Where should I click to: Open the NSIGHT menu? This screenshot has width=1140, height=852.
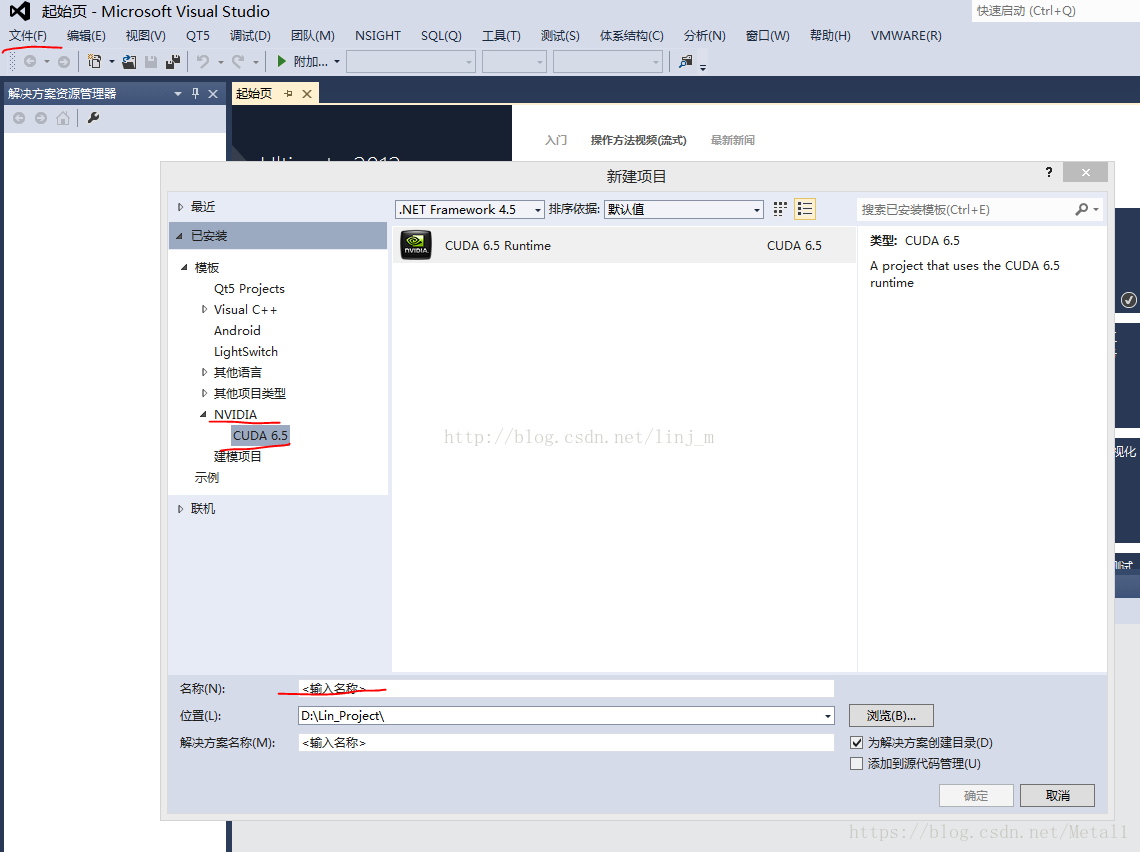click(x=378, y=36)
